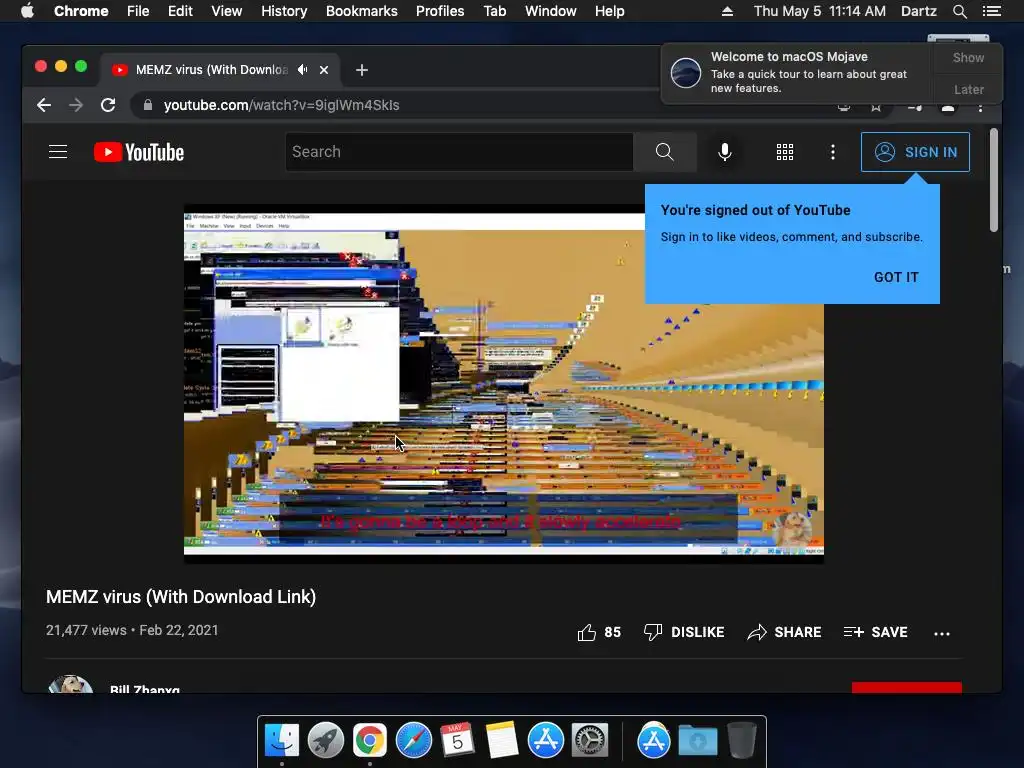
Task: Select the MEMZ virus tab
Action: coord(219,70)
